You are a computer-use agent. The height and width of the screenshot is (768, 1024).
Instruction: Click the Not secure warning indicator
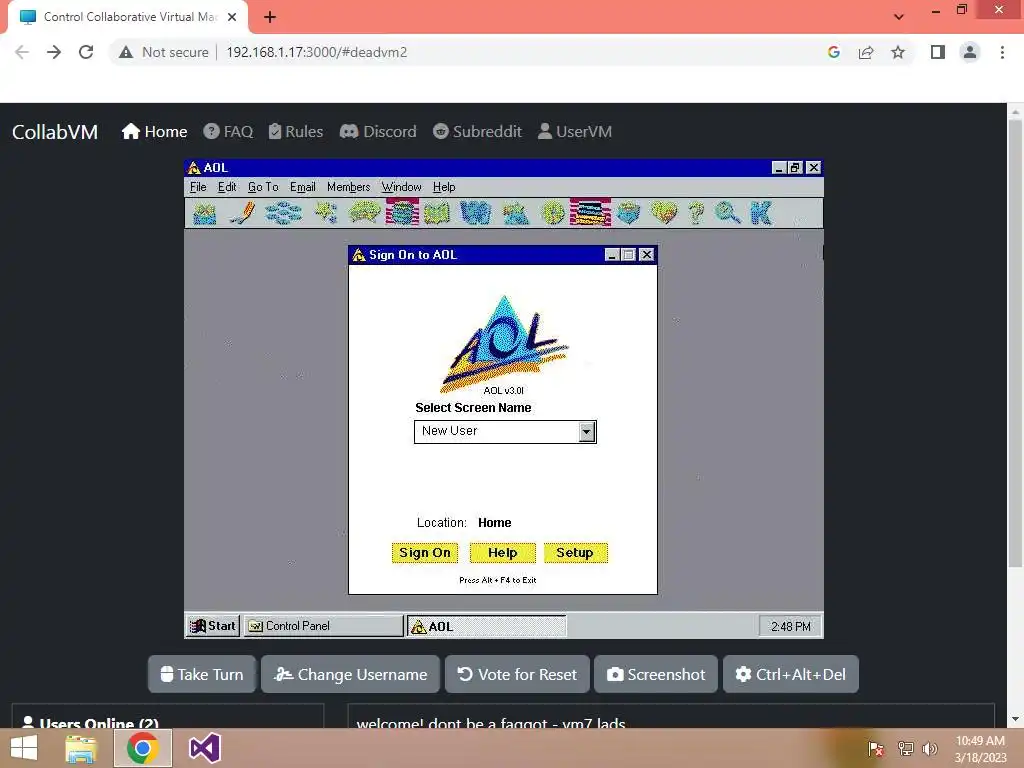163,52
